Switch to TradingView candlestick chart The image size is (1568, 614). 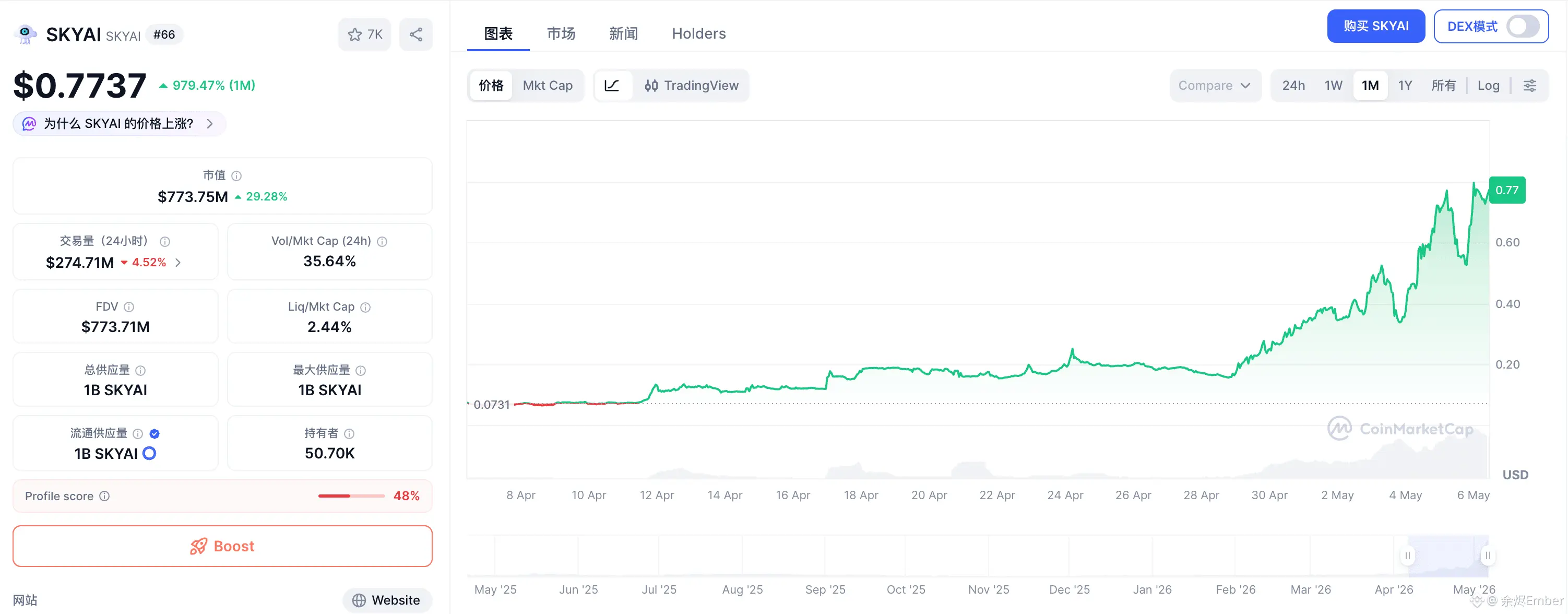(x=692, y=85)
